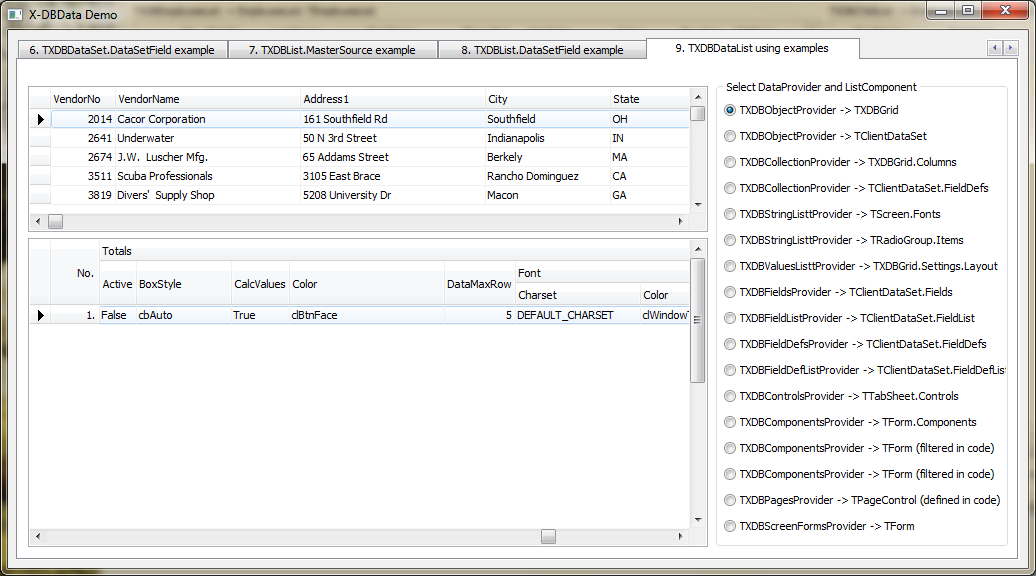The image size is (1036, 576).
Task: Click the lower grid scroll left arrow
Action: [38, 537]
